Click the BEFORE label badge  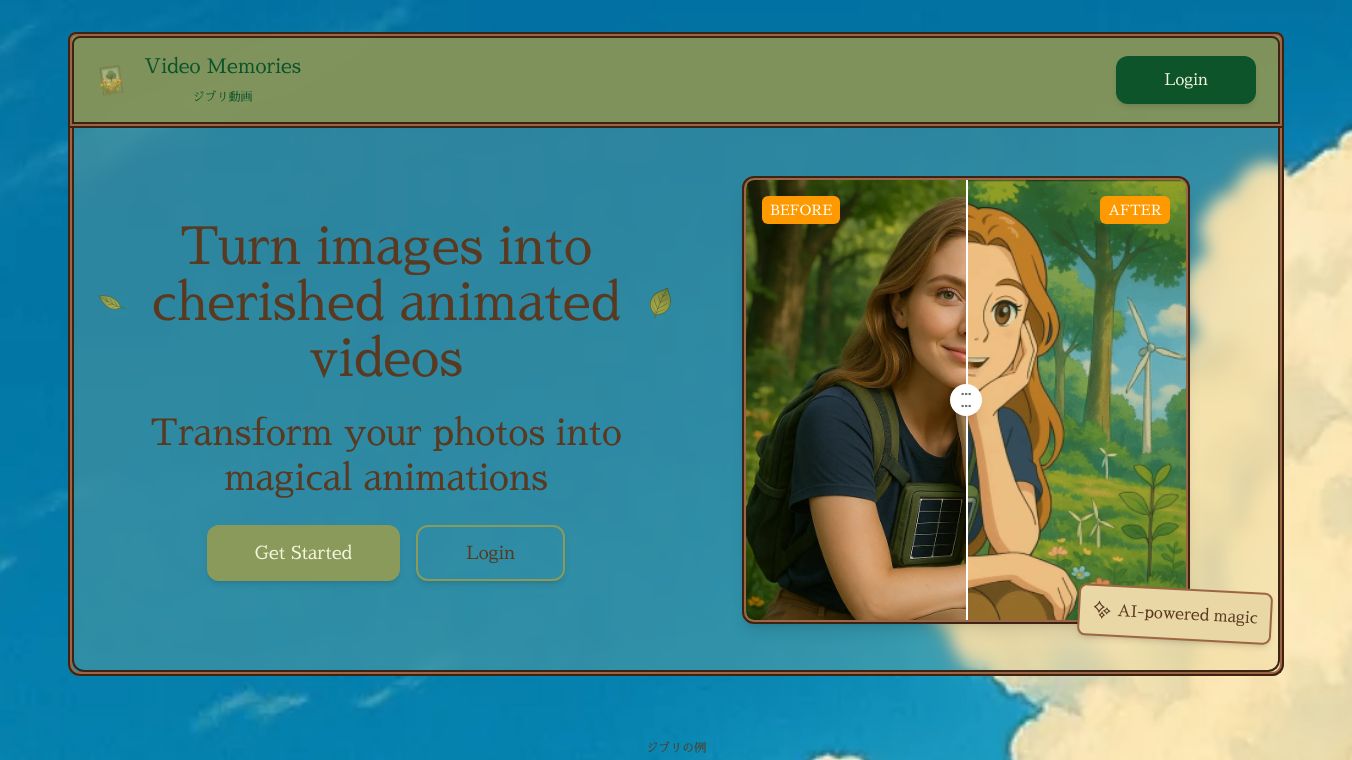click(x=801, y=210)
